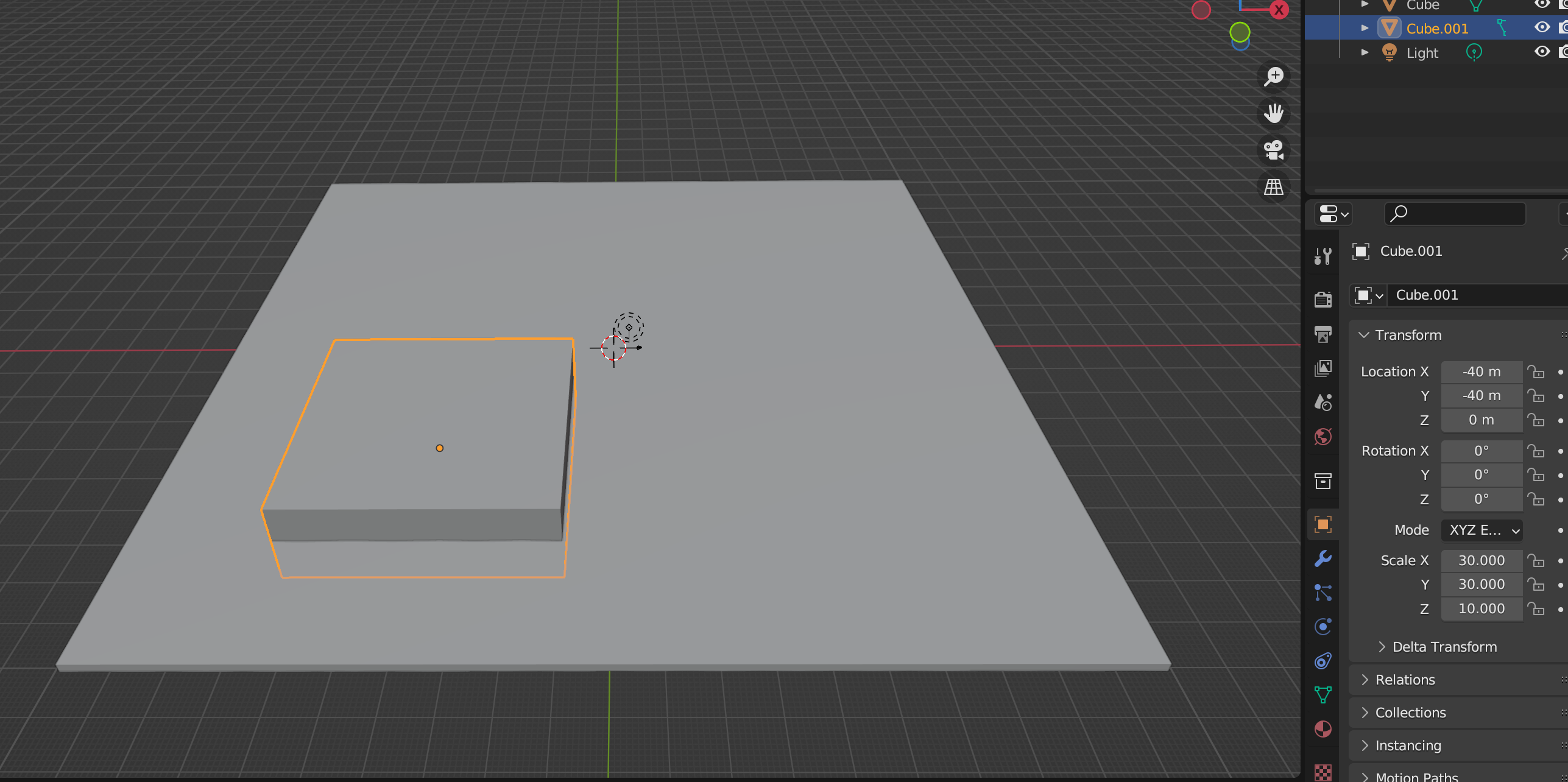
Task: Hide Light using eye icon in outliner
Action: pyautogui.click(x=1542, y=52)
